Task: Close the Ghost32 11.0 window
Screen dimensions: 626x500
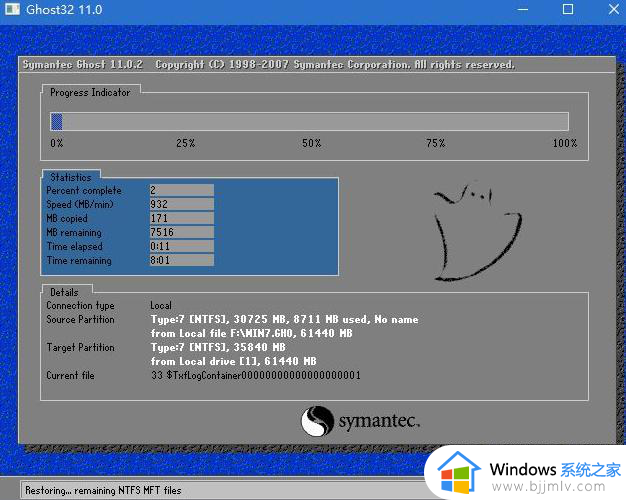Action: pyautogui.click(x=614, y=10)
